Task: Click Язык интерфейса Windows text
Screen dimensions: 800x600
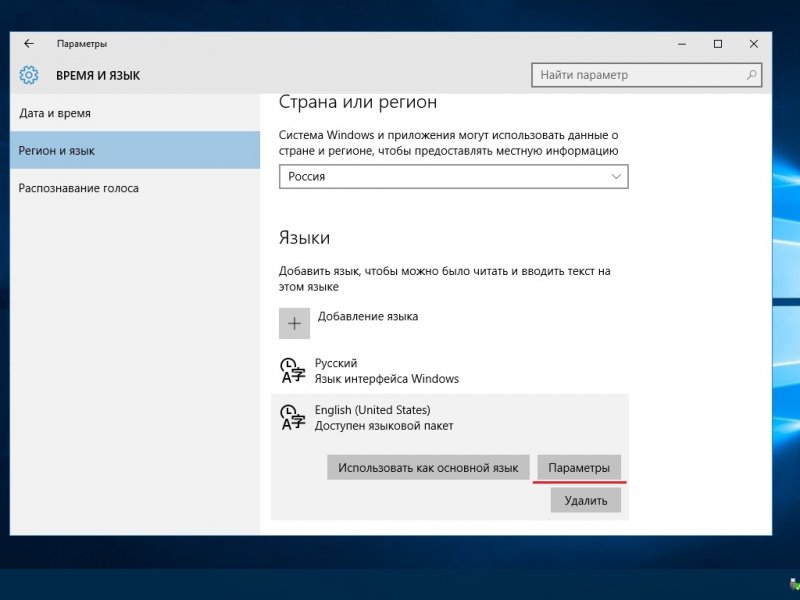Action: [x=387, y=379]
